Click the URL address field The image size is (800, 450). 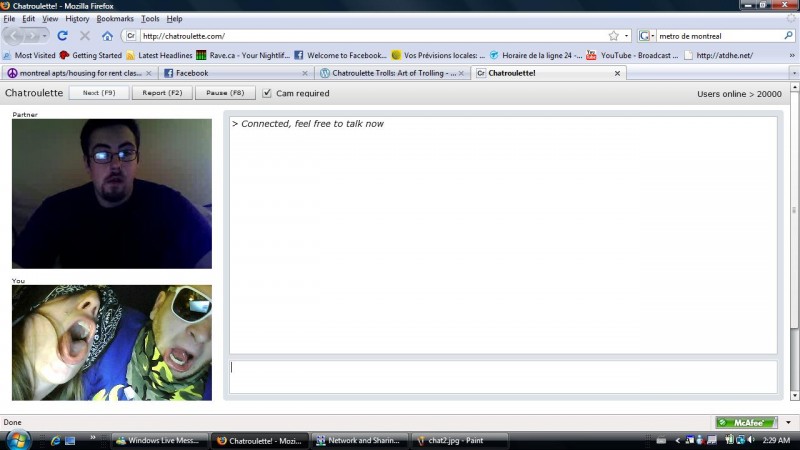point(374,36)
